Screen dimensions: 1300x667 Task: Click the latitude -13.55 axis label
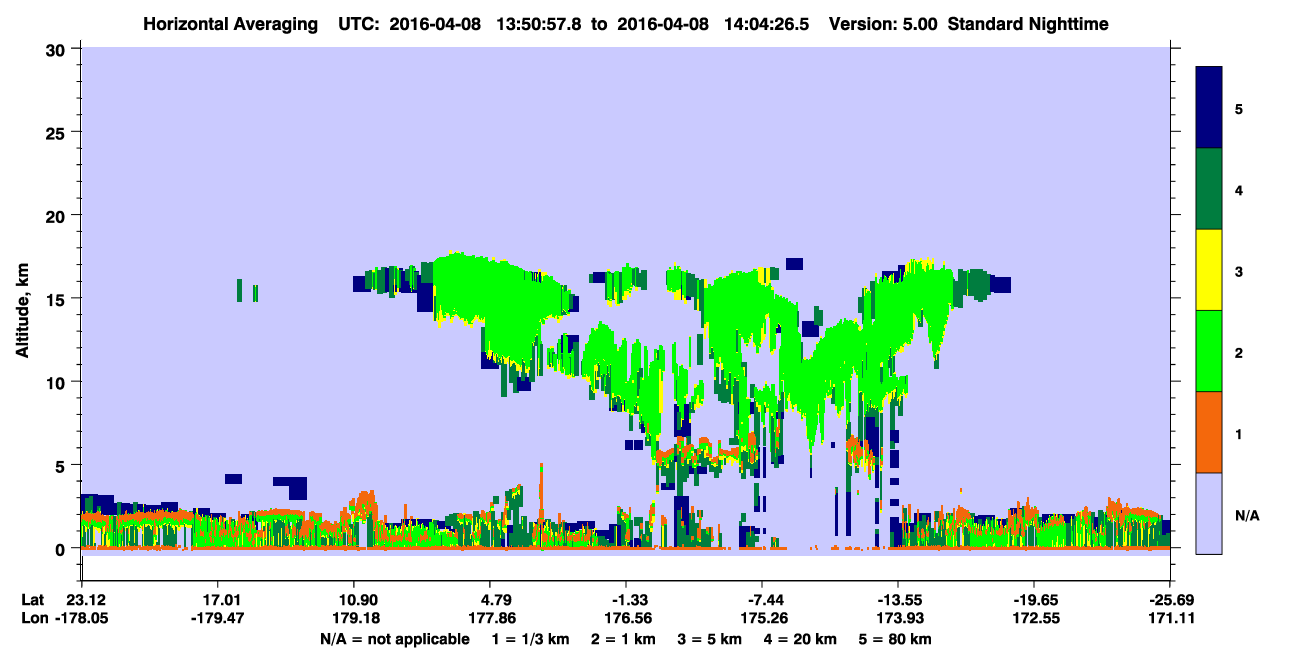898,600
